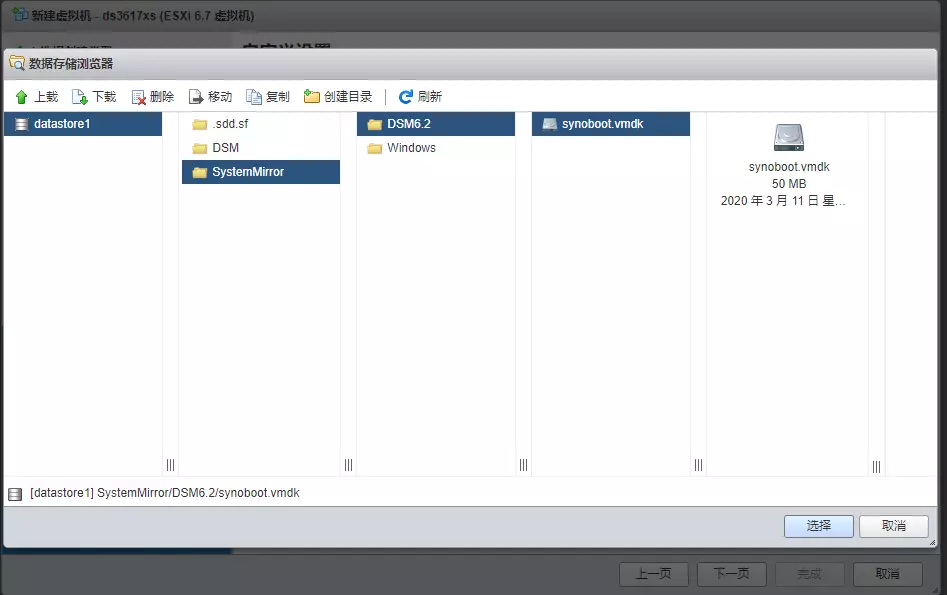Open the .sdd.sf folder
947x595 pixels.
pyautogui.click(x=220, y=124)
